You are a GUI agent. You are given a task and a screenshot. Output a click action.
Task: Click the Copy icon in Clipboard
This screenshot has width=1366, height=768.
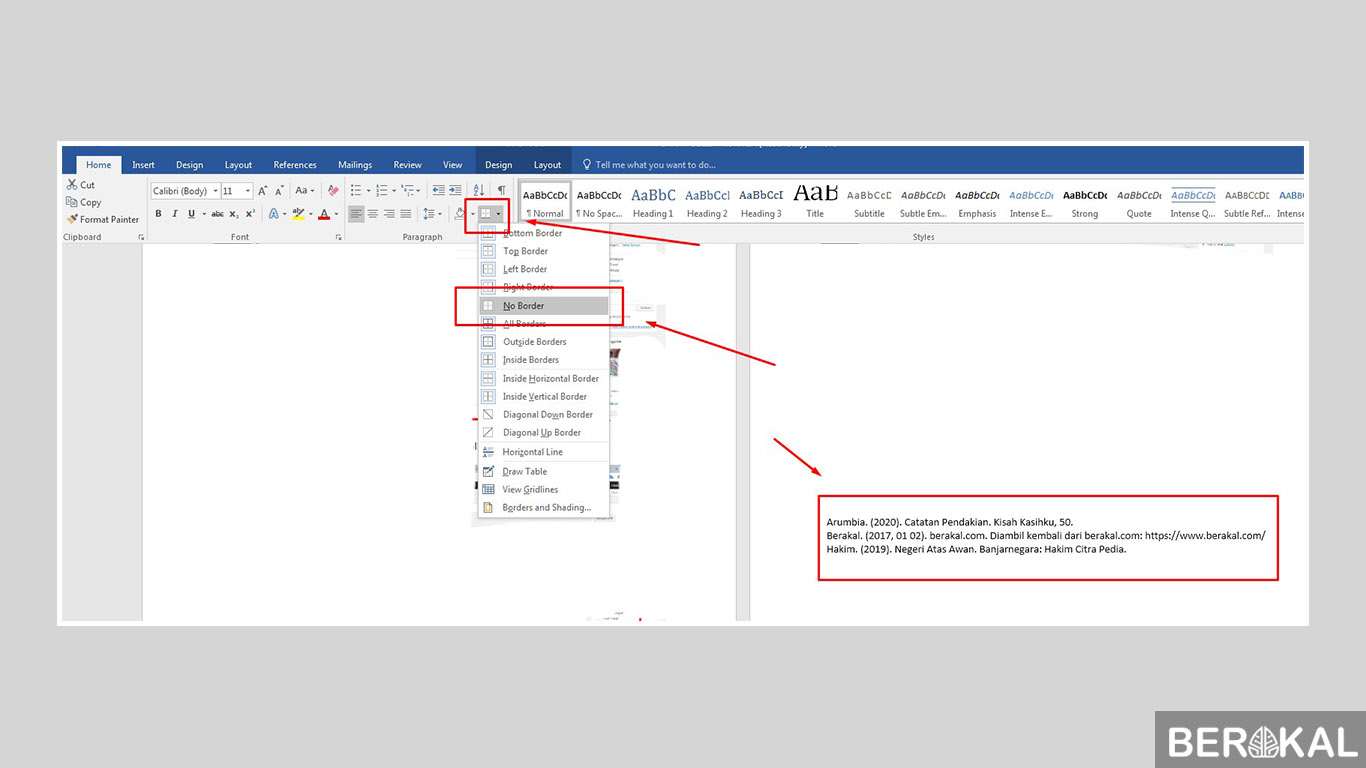coord(72,202)
